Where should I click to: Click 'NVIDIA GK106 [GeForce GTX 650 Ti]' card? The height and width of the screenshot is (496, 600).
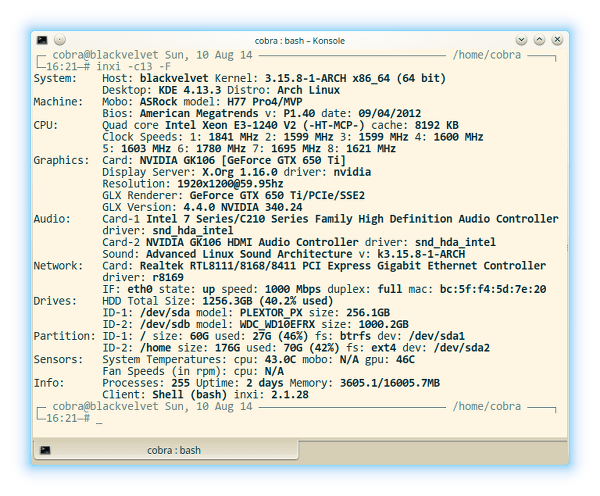coord(243,160)
